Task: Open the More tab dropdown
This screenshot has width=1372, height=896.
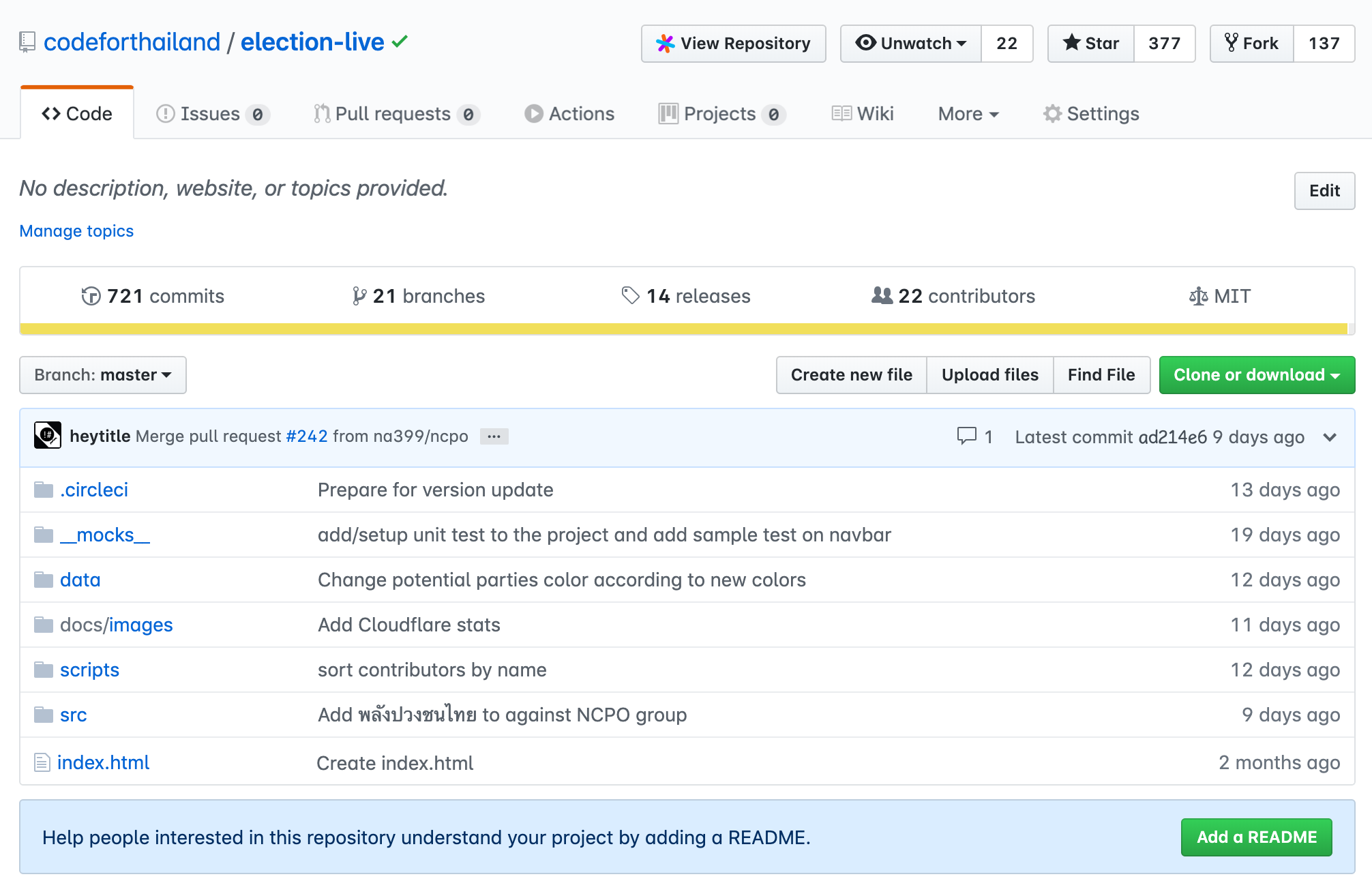Action: 968,114
